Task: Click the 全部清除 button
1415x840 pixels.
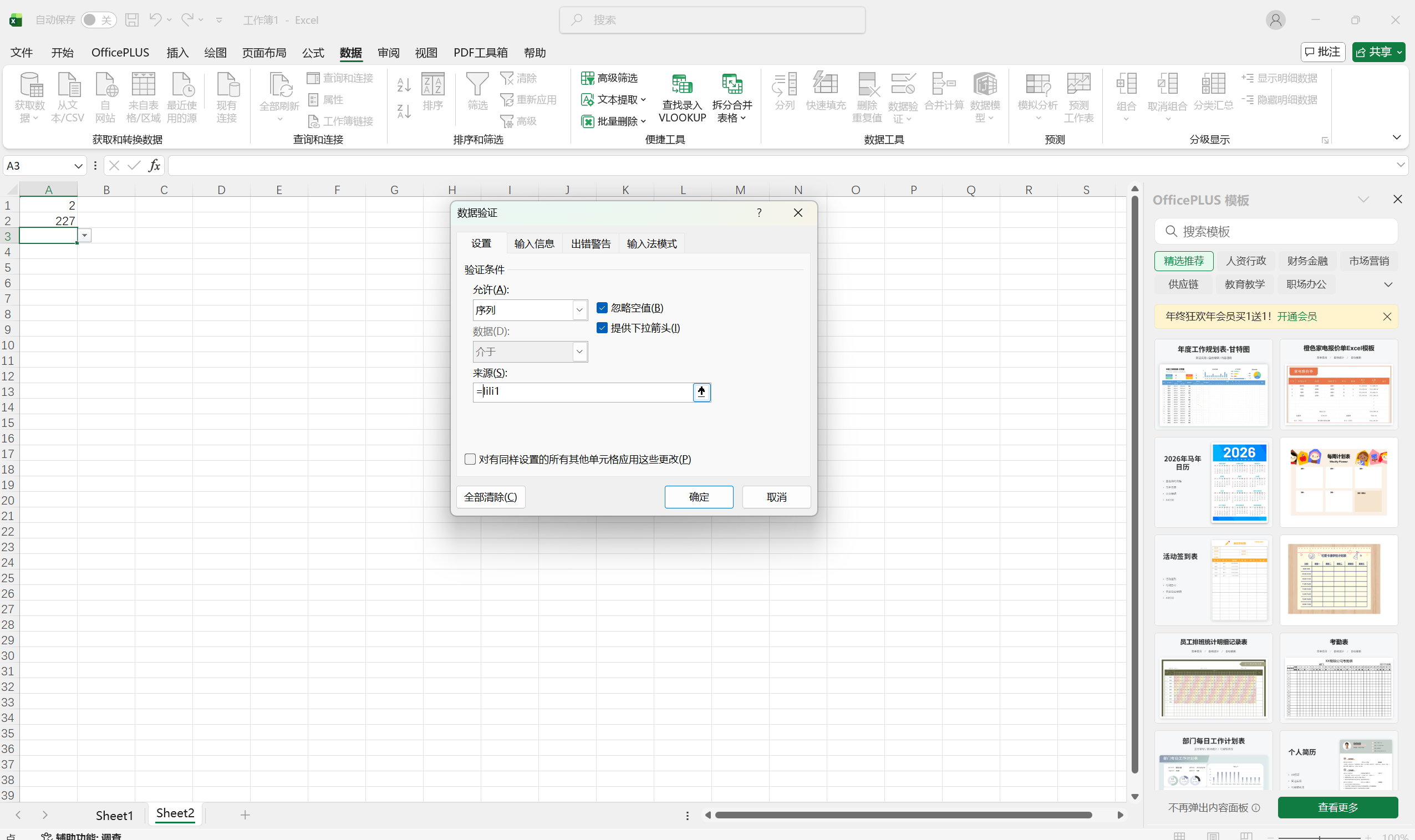Action: tap(490, 497)
